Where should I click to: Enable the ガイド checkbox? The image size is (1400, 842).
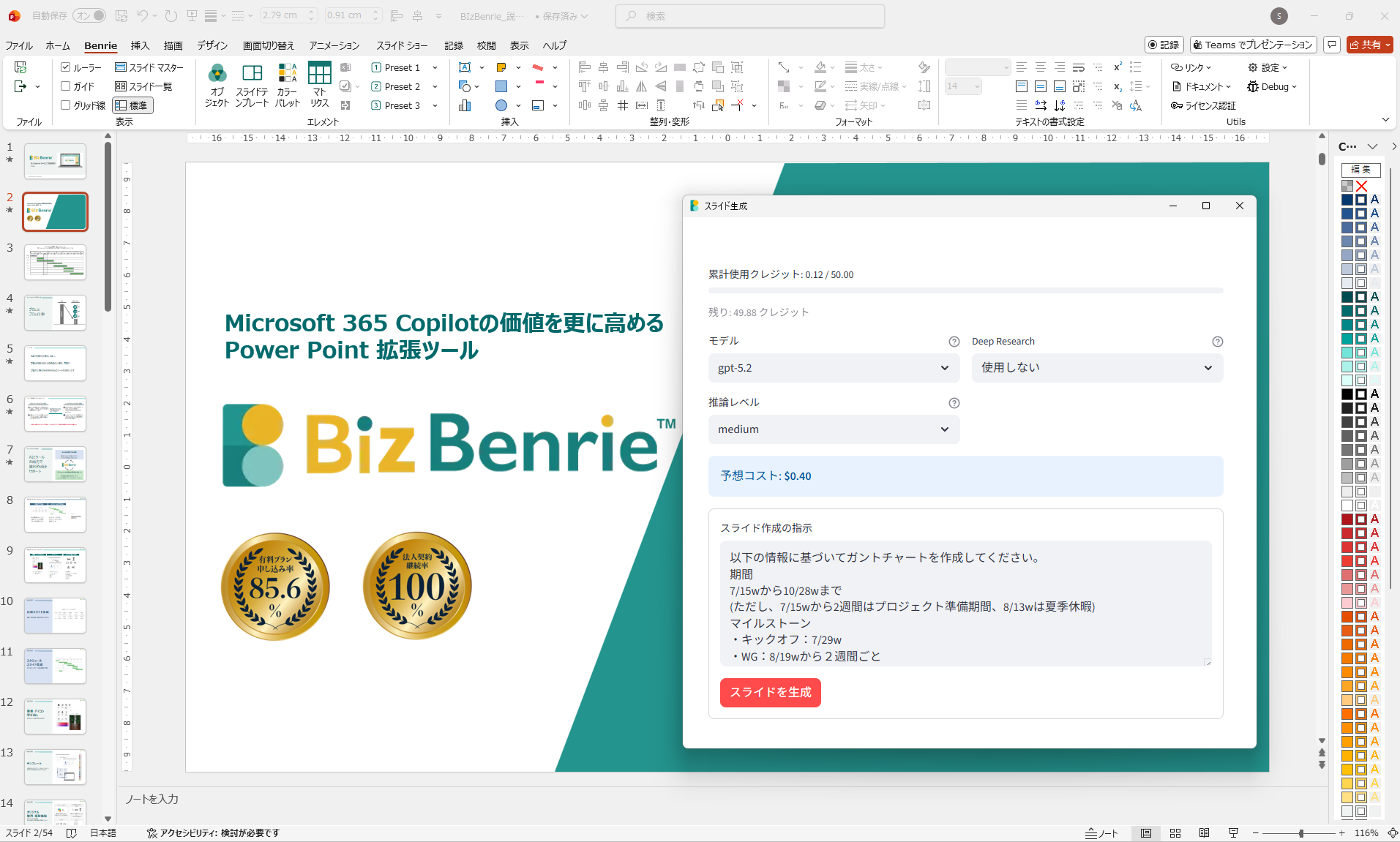pyautogui.click(x=66, y=86)
